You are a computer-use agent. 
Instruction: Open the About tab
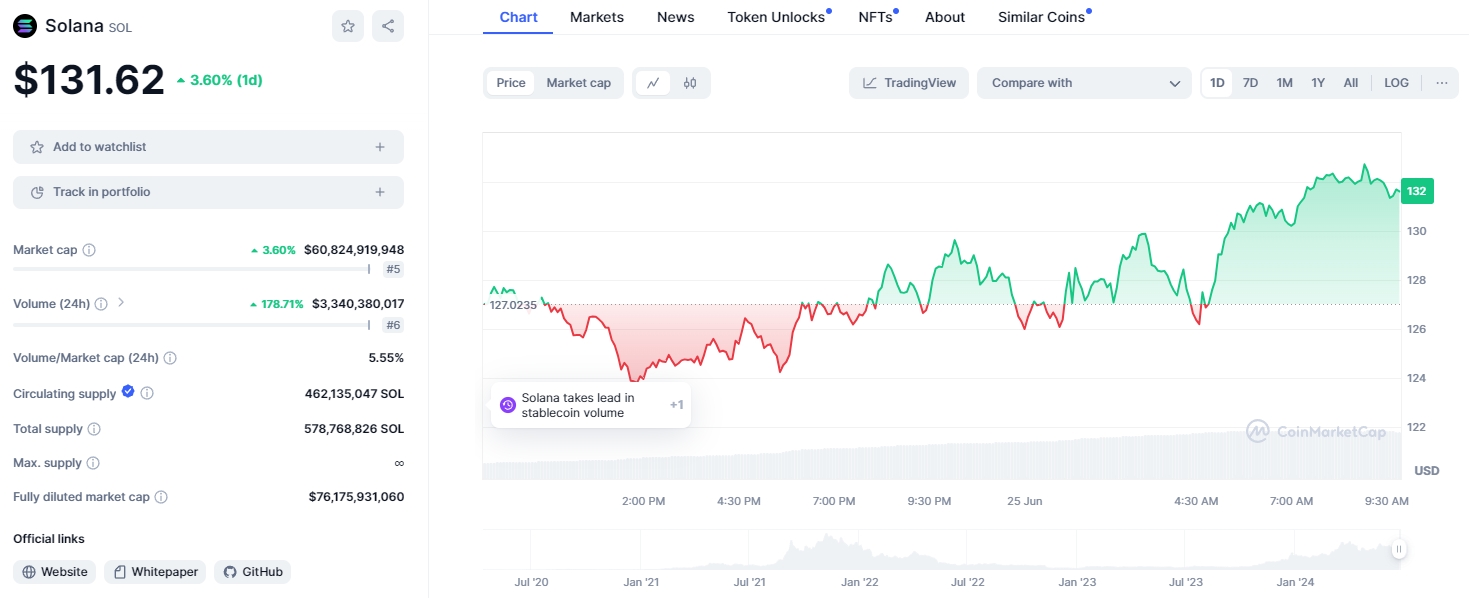coord(945,17)
